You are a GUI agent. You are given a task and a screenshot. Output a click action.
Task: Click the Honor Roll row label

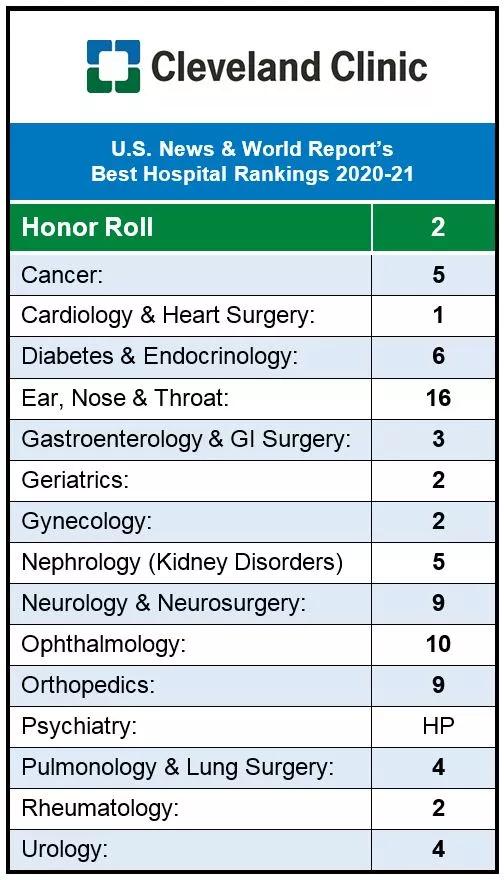tap(87, 227)
